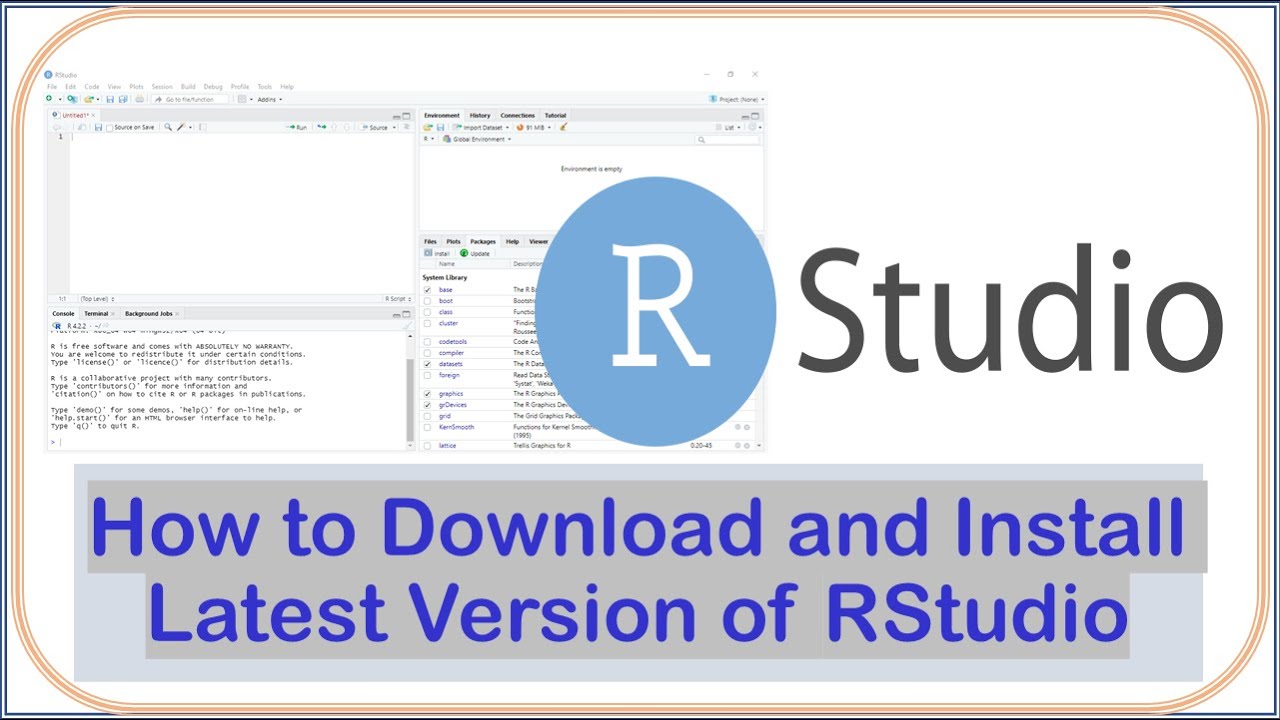Click the compile report notebook icon

click(x=203, y=127)
